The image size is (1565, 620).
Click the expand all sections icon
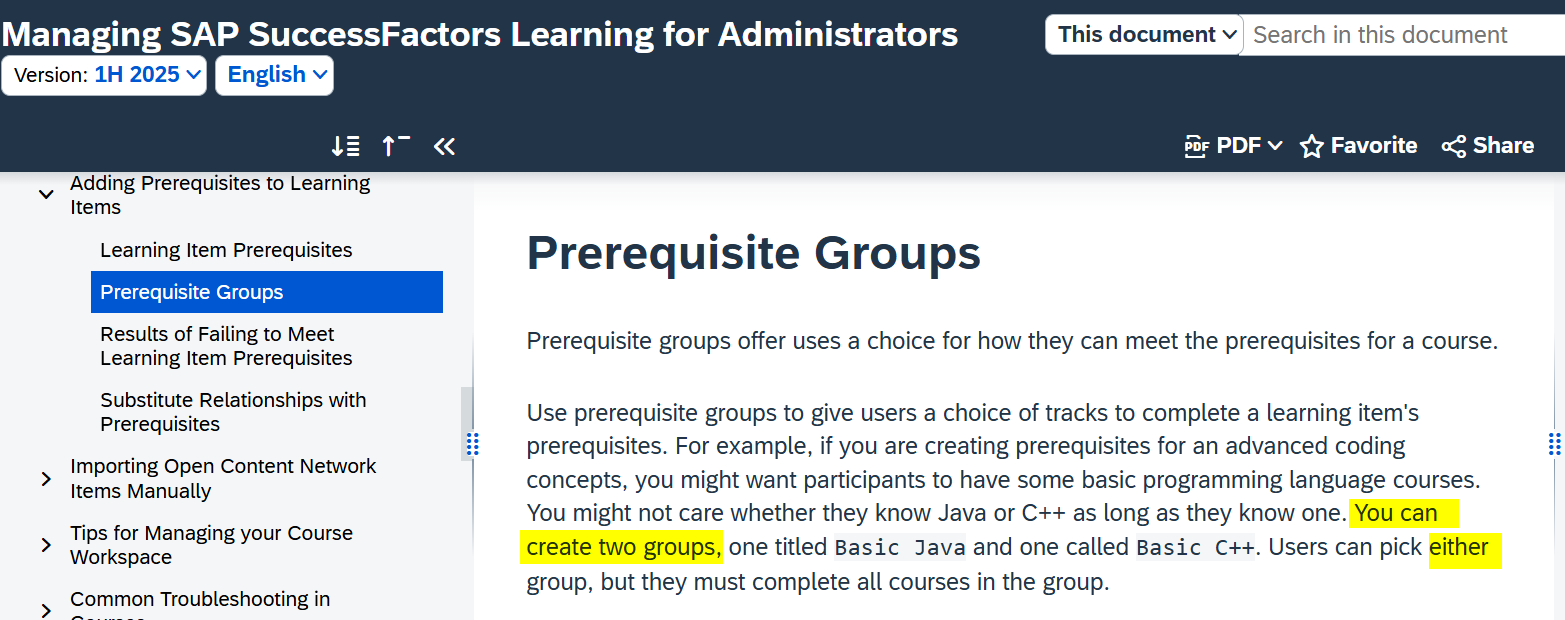tap(346, 146)
